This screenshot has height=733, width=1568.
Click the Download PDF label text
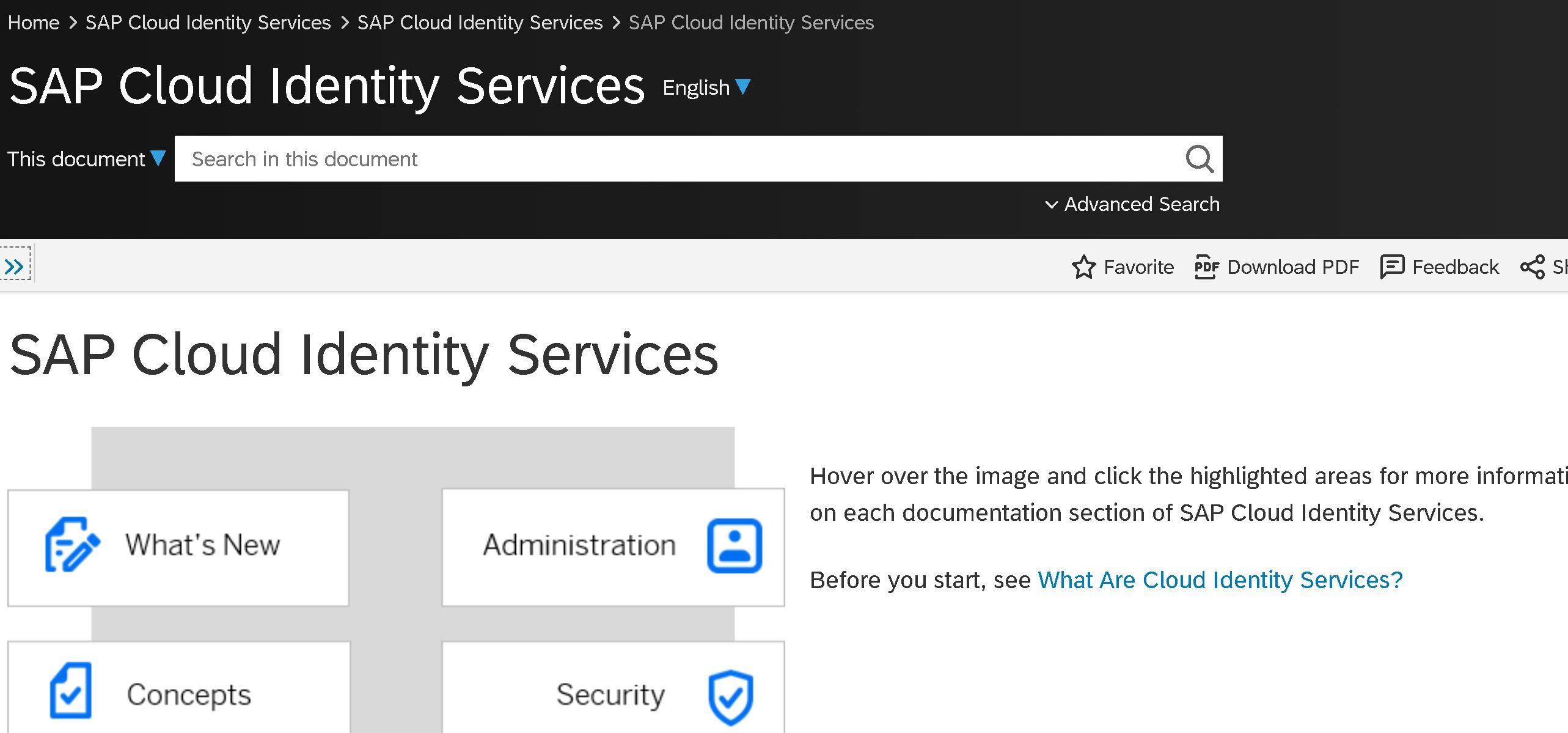[1293, 267]
